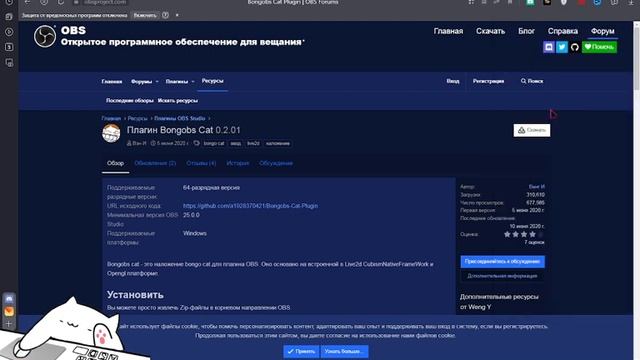Click the OBS logo in the site header

coord(45,36)
